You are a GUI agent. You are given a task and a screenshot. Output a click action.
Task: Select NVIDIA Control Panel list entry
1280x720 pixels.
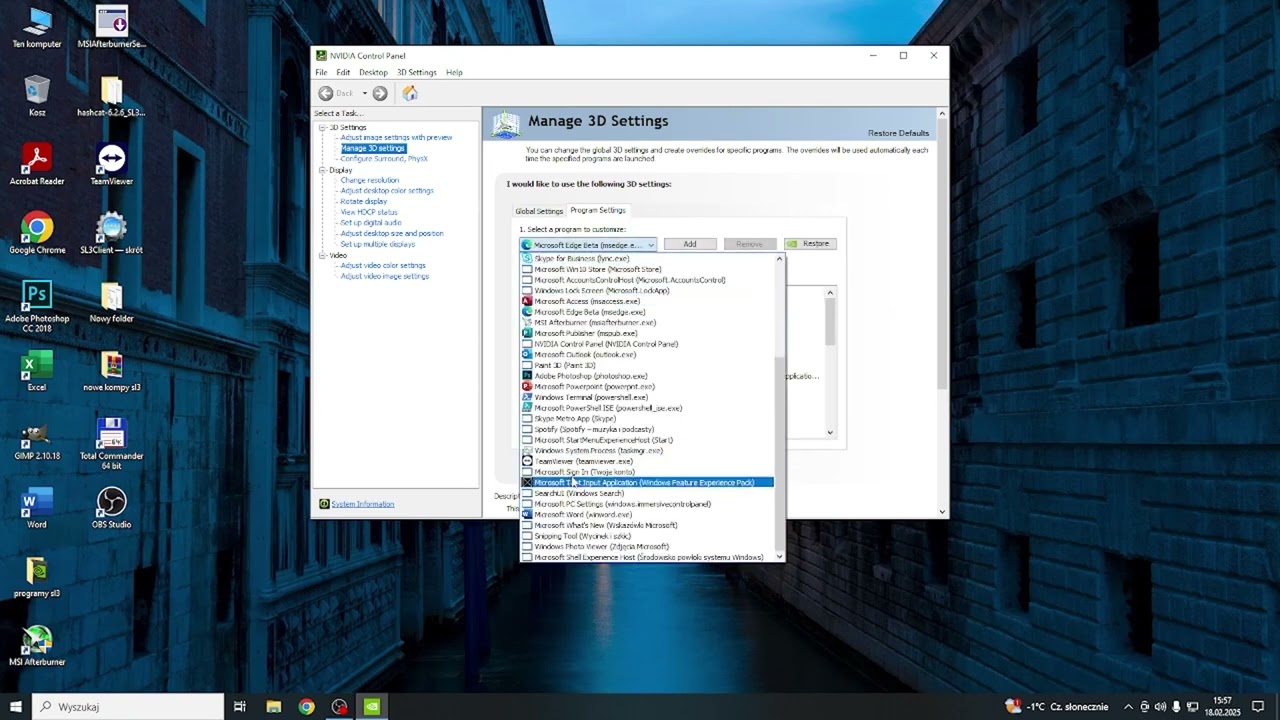[647, 344]
